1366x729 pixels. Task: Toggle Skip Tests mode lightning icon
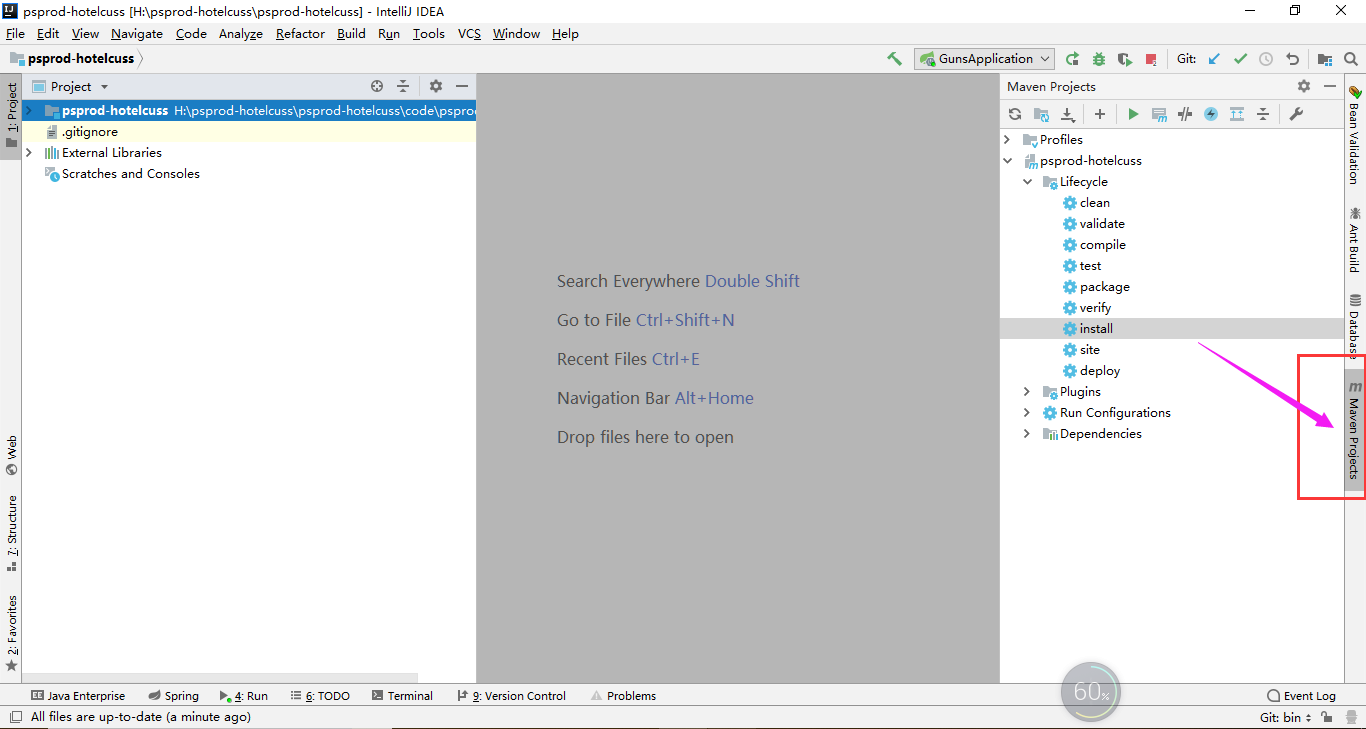(x=1211, y=114)
